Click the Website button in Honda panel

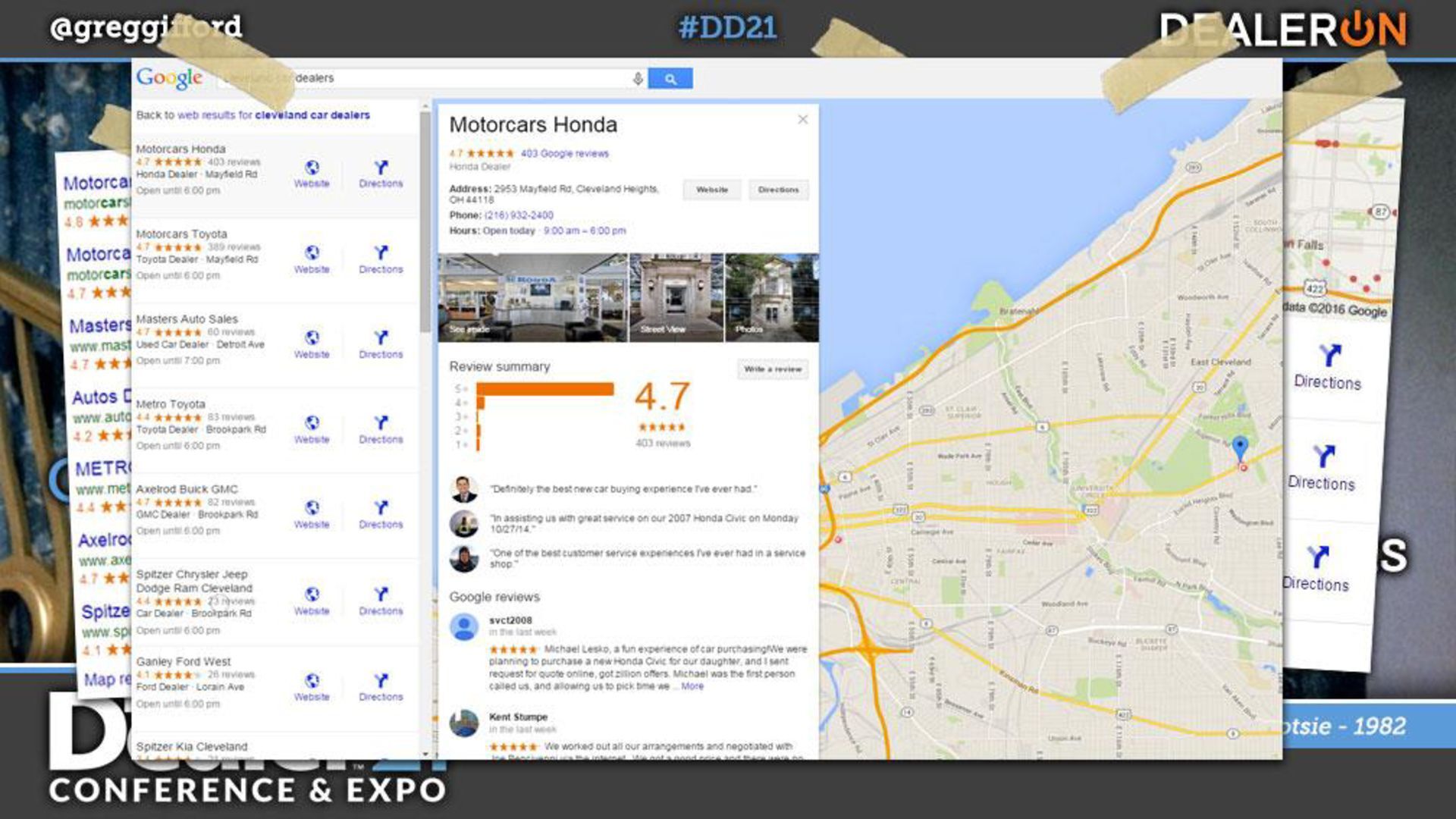tap(712, 190)
